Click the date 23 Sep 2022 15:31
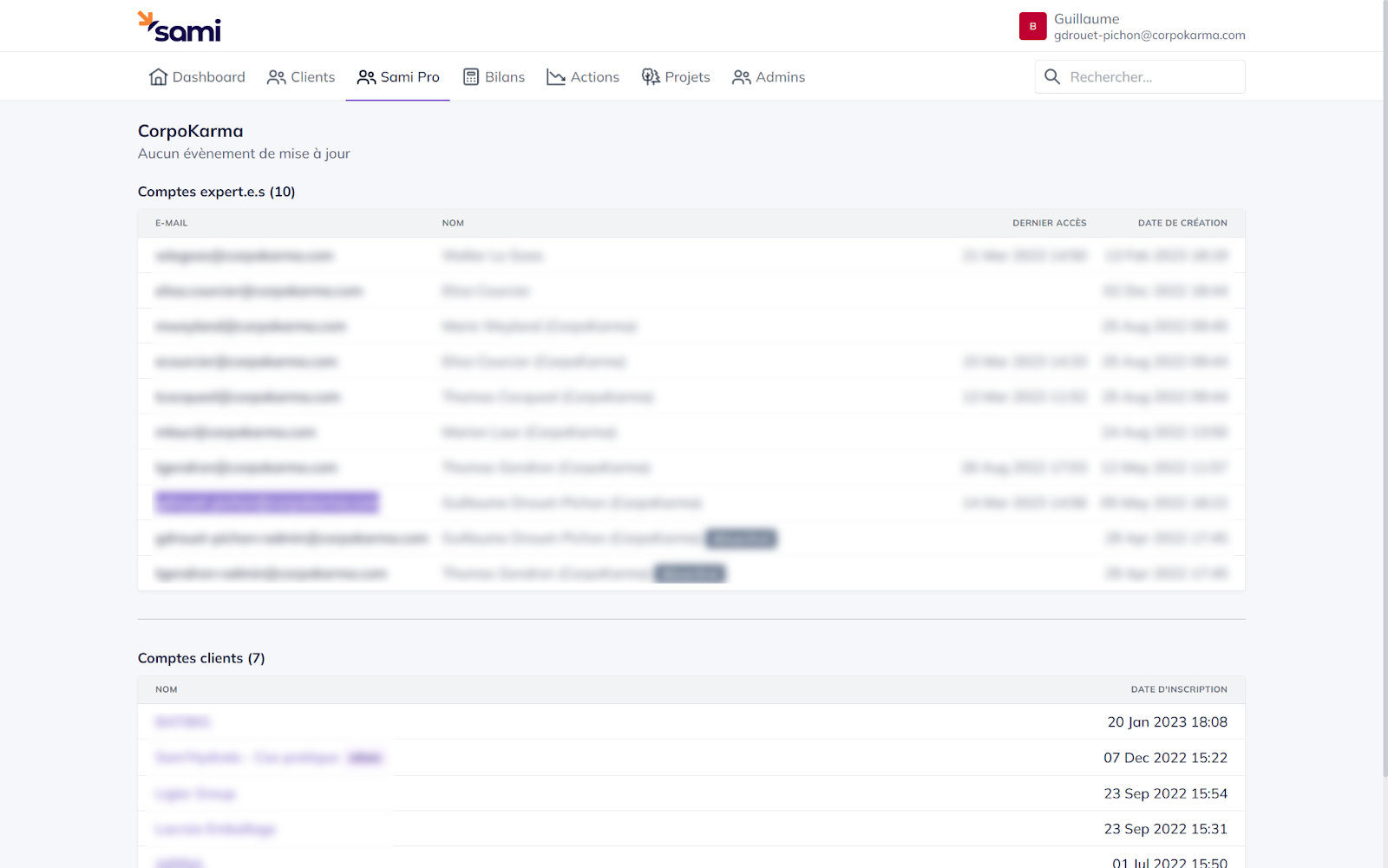 pos(1166,829)
